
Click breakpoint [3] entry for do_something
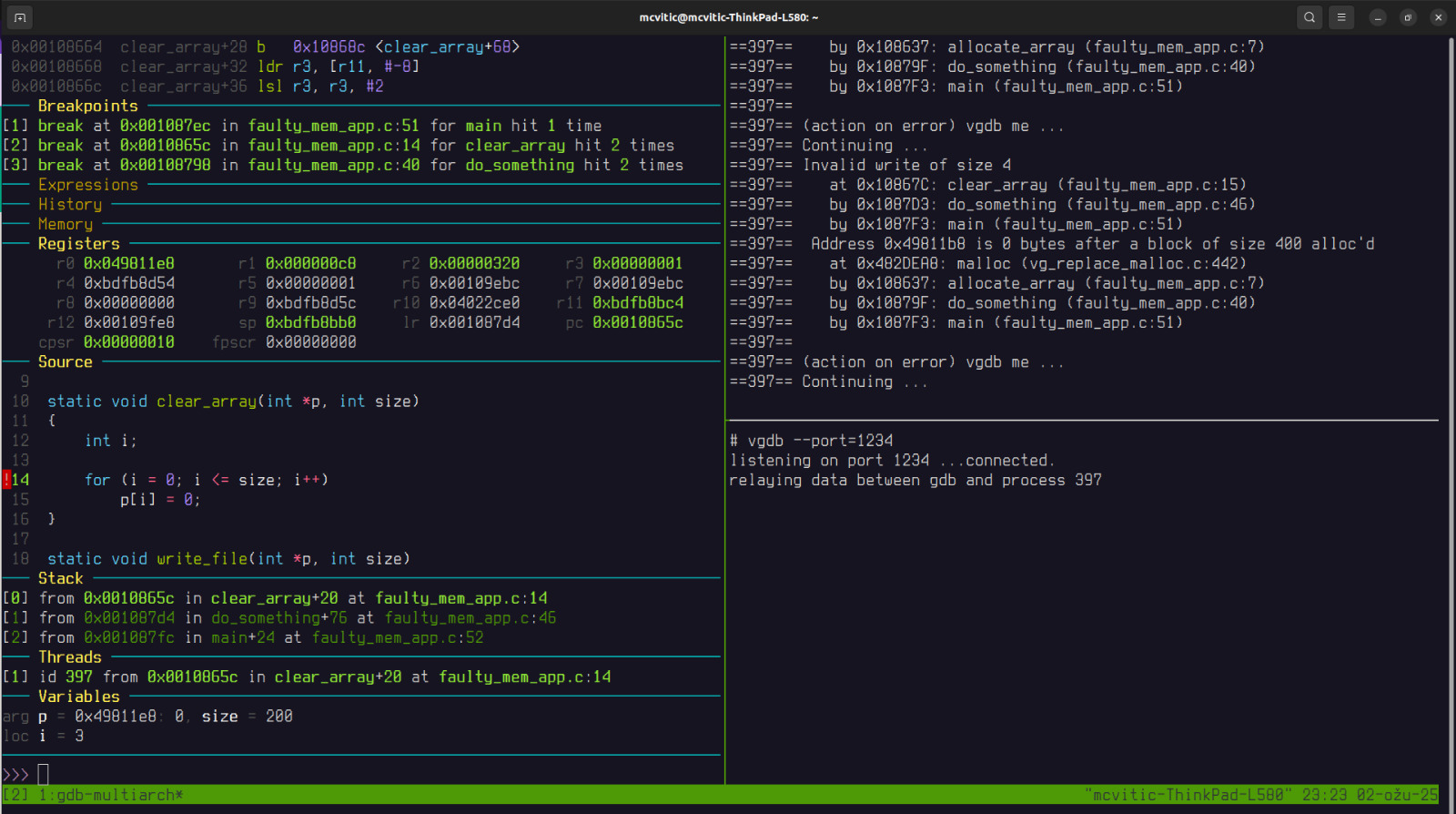342,165
